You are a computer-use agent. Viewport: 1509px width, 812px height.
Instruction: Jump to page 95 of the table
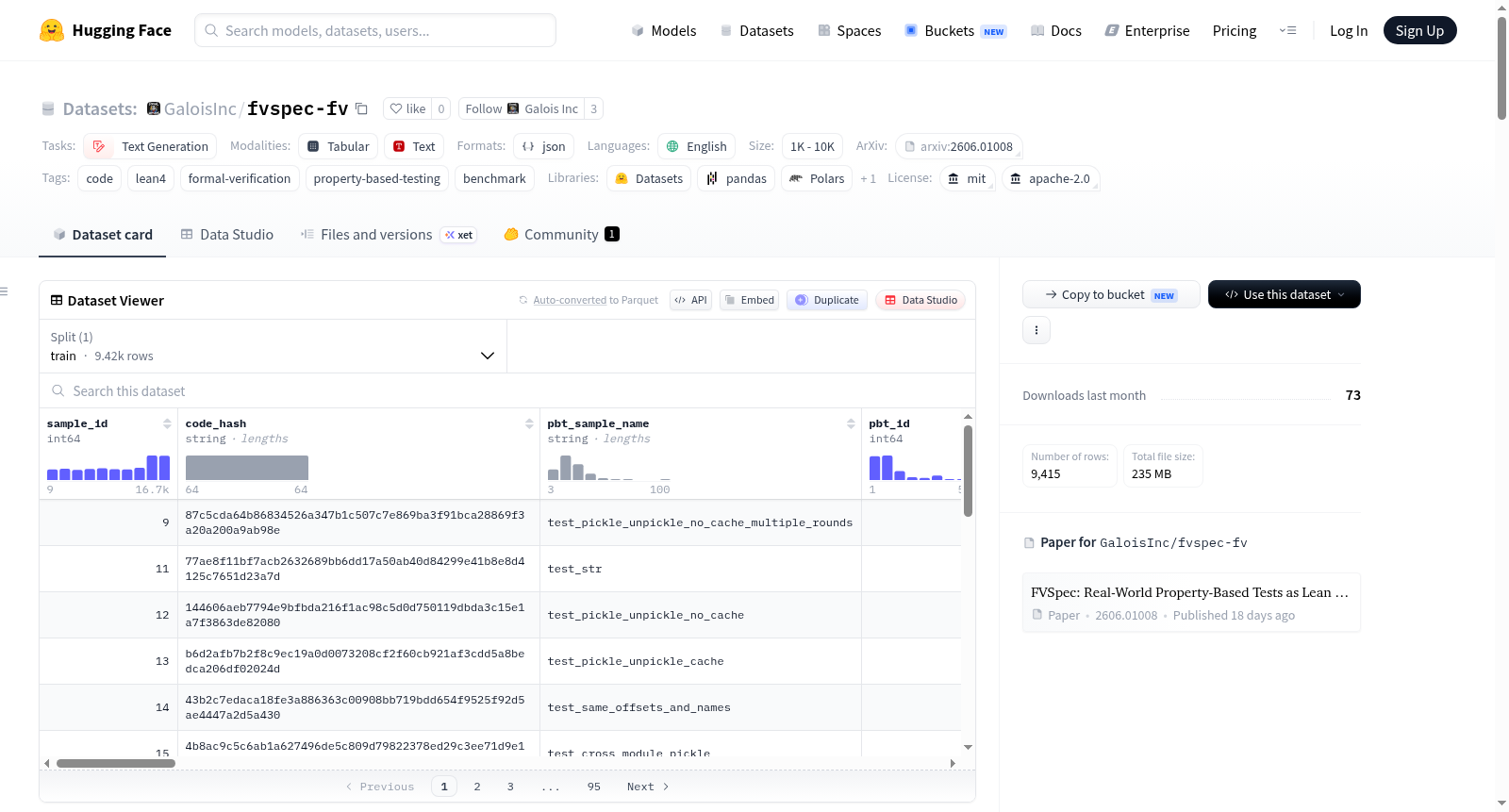pos(594,787)
